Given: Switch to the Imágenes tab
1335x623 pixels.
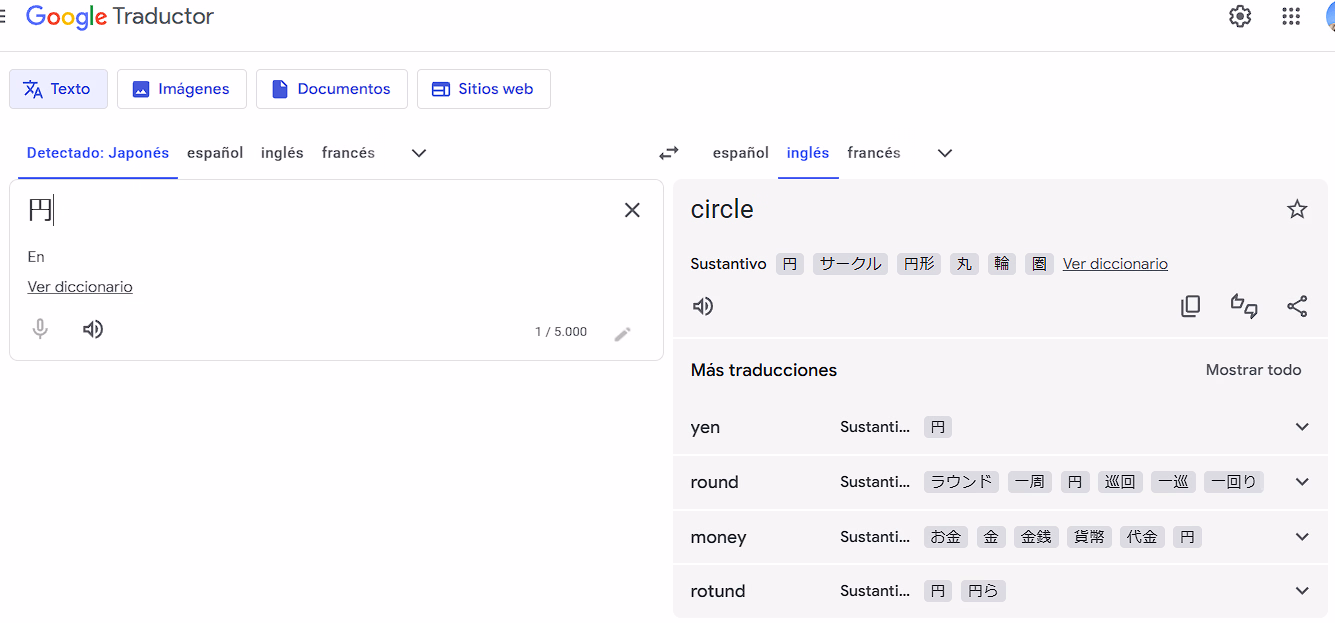Looking at the screenshot, I should click(x=181, y=89).
